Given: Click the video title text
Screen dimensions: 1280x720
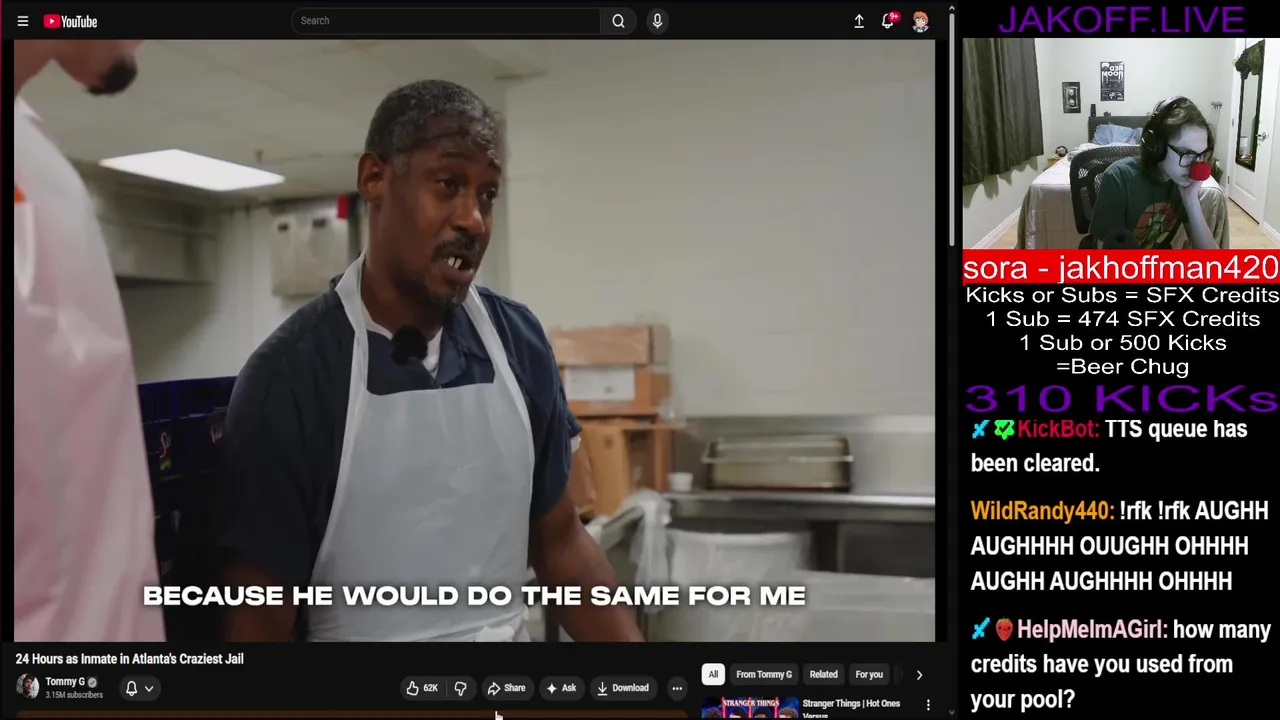Looking at the screenshot, I should pos(130,659).
